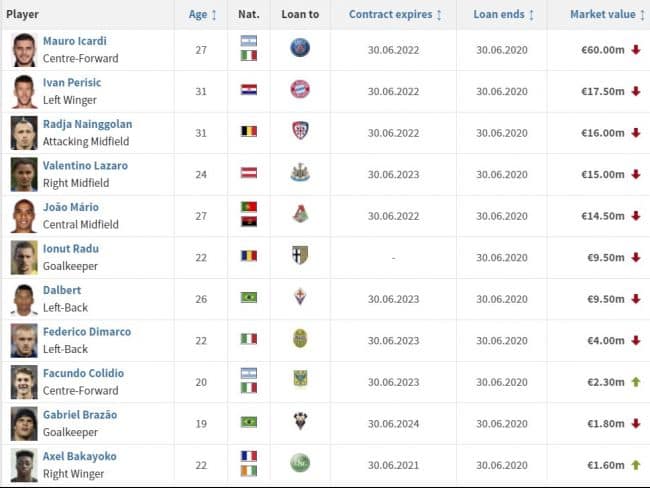650x488 pixels.
Task: Open Federico Dimarco profile link
Action: point(87,332)
